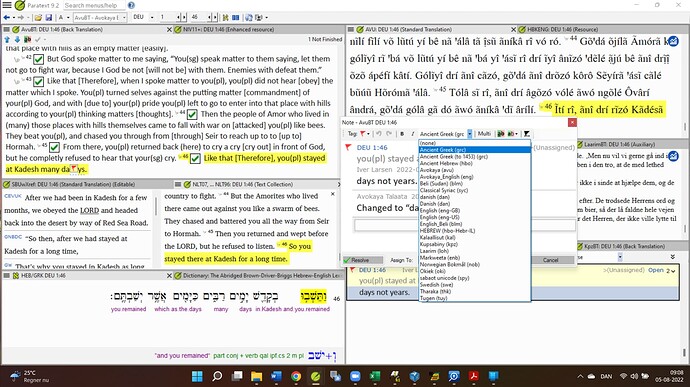Expand the double chevron in KpzBT pane
Viewport: 690px width, 387px height.
coord(672,257)
